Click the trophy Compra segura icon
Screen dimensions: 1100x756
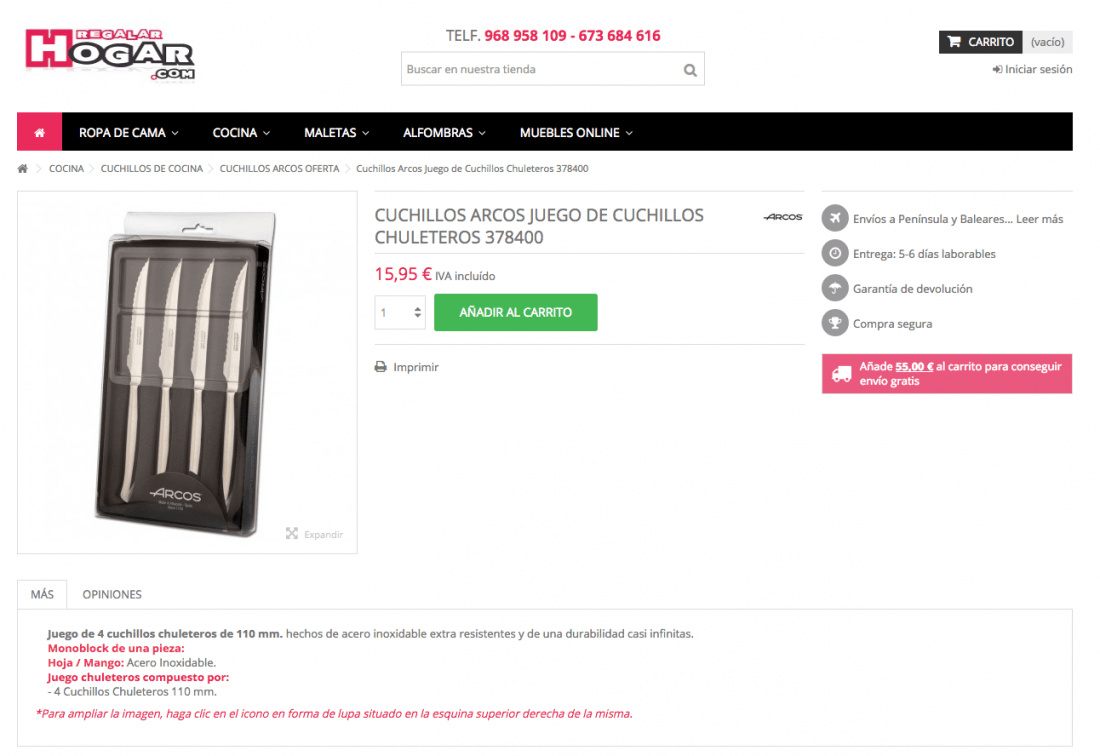click(x=835, y=323)
